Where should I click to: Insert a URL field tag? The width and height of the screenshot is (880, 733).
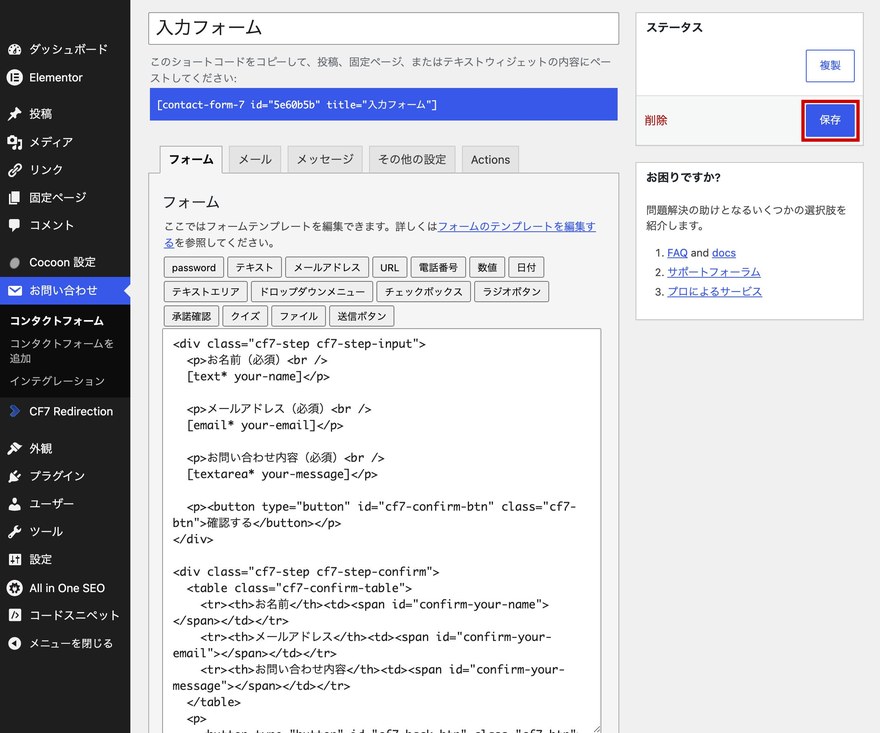[389, 268]
